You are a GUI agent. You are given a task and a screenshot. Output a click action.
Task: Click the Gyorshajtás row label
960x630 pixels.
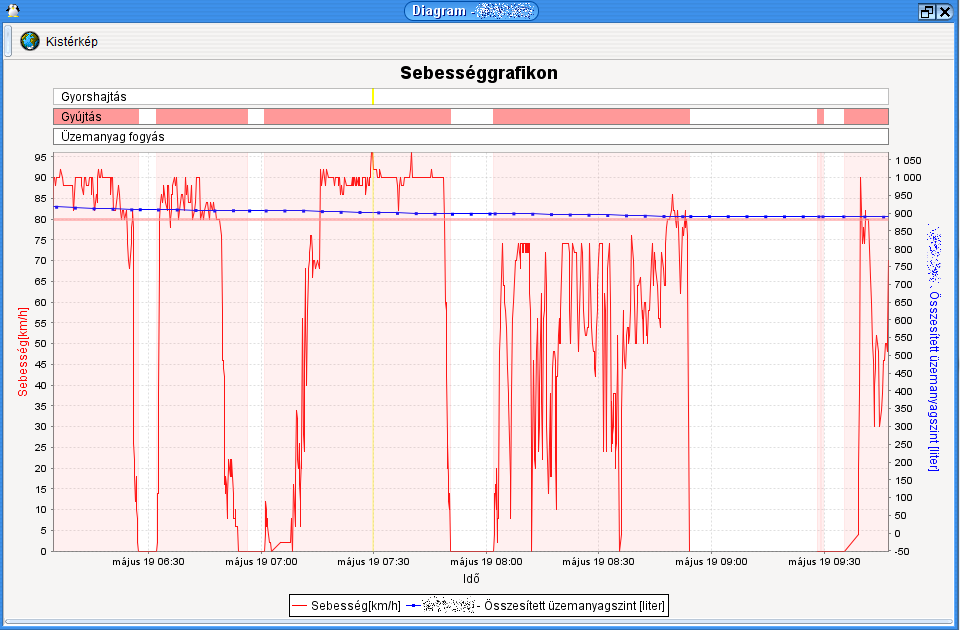[94, 97]
